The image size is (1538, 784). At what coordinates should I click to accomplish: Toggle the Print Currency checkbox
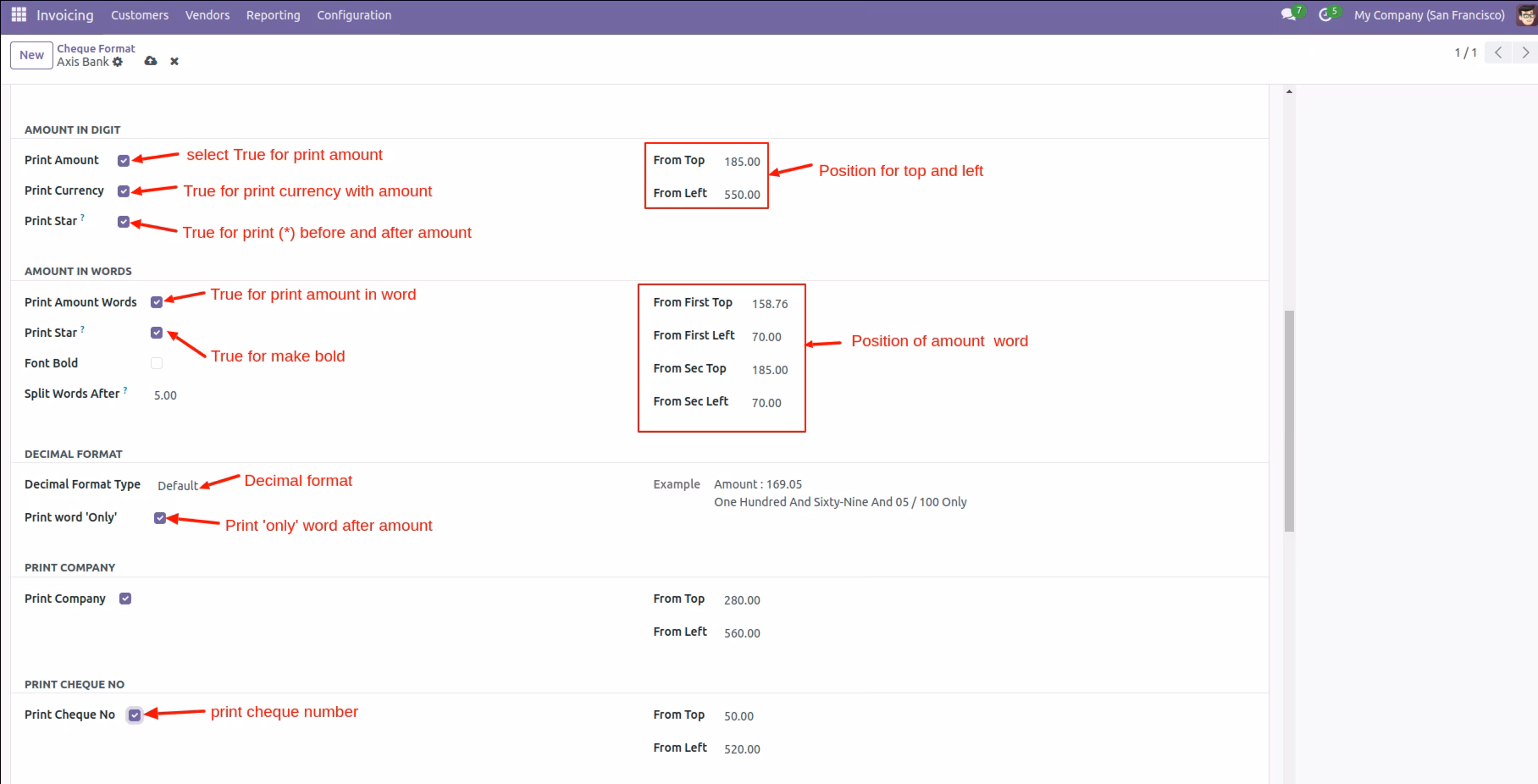[x=124, y=191]
